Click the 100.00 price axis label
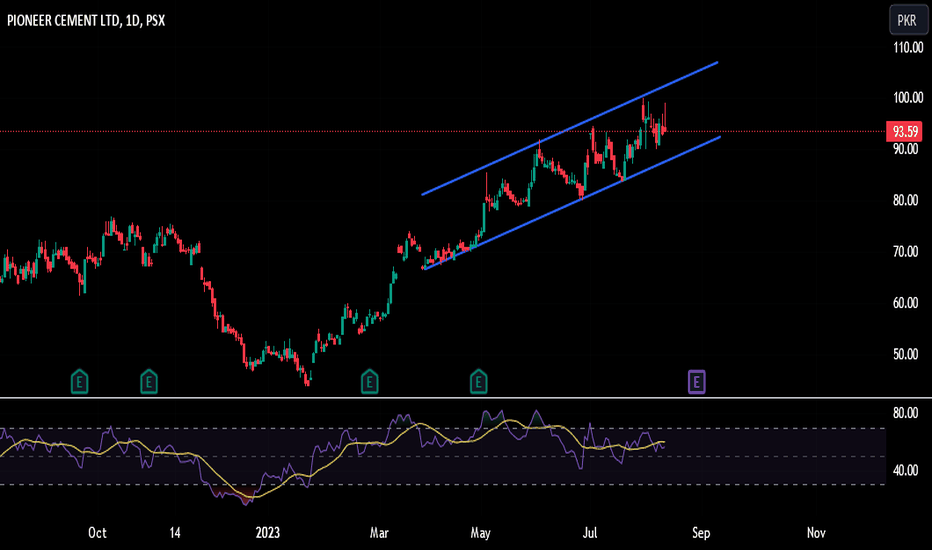Viewport: 932px width, 550px height. [908, 98]
